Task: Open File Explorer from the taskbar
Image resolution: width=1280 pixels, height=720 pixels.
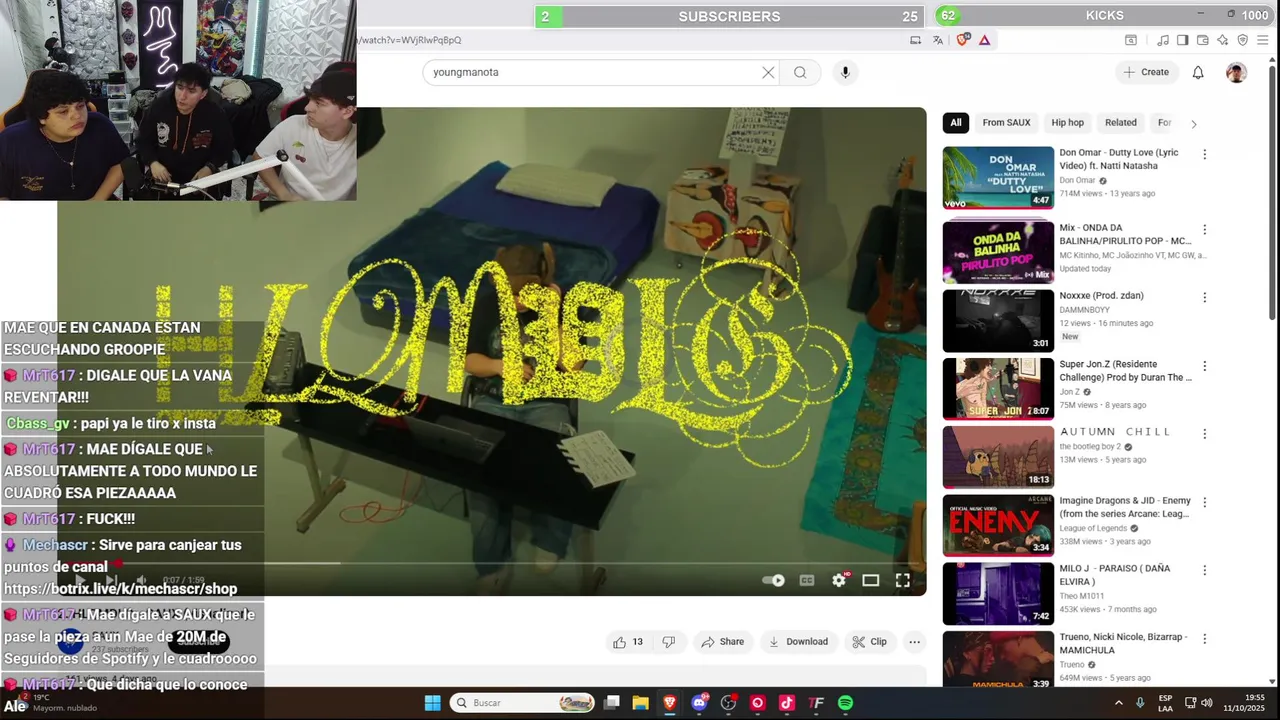Action: point(640,703)
